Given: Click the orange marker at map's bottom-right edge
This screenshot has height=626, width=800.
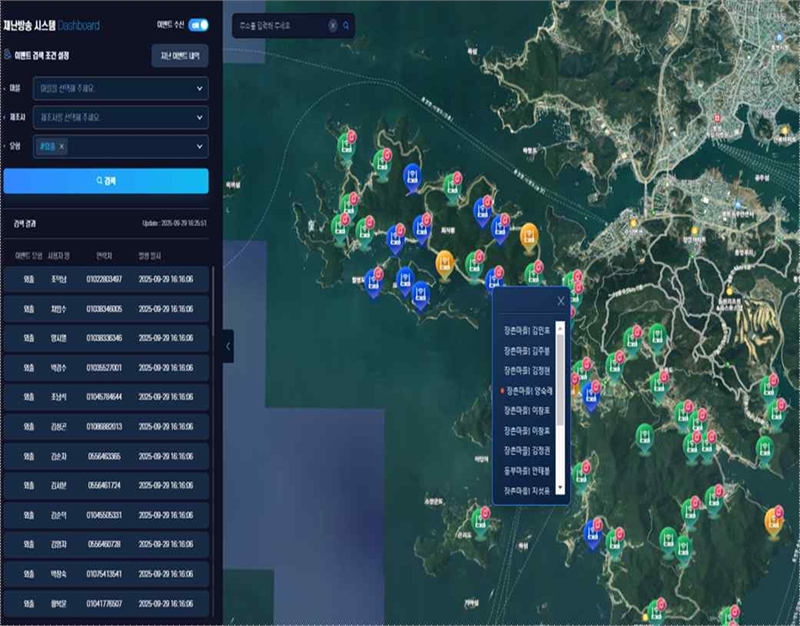Looking at the screenshot, I should tap(774, 519).
